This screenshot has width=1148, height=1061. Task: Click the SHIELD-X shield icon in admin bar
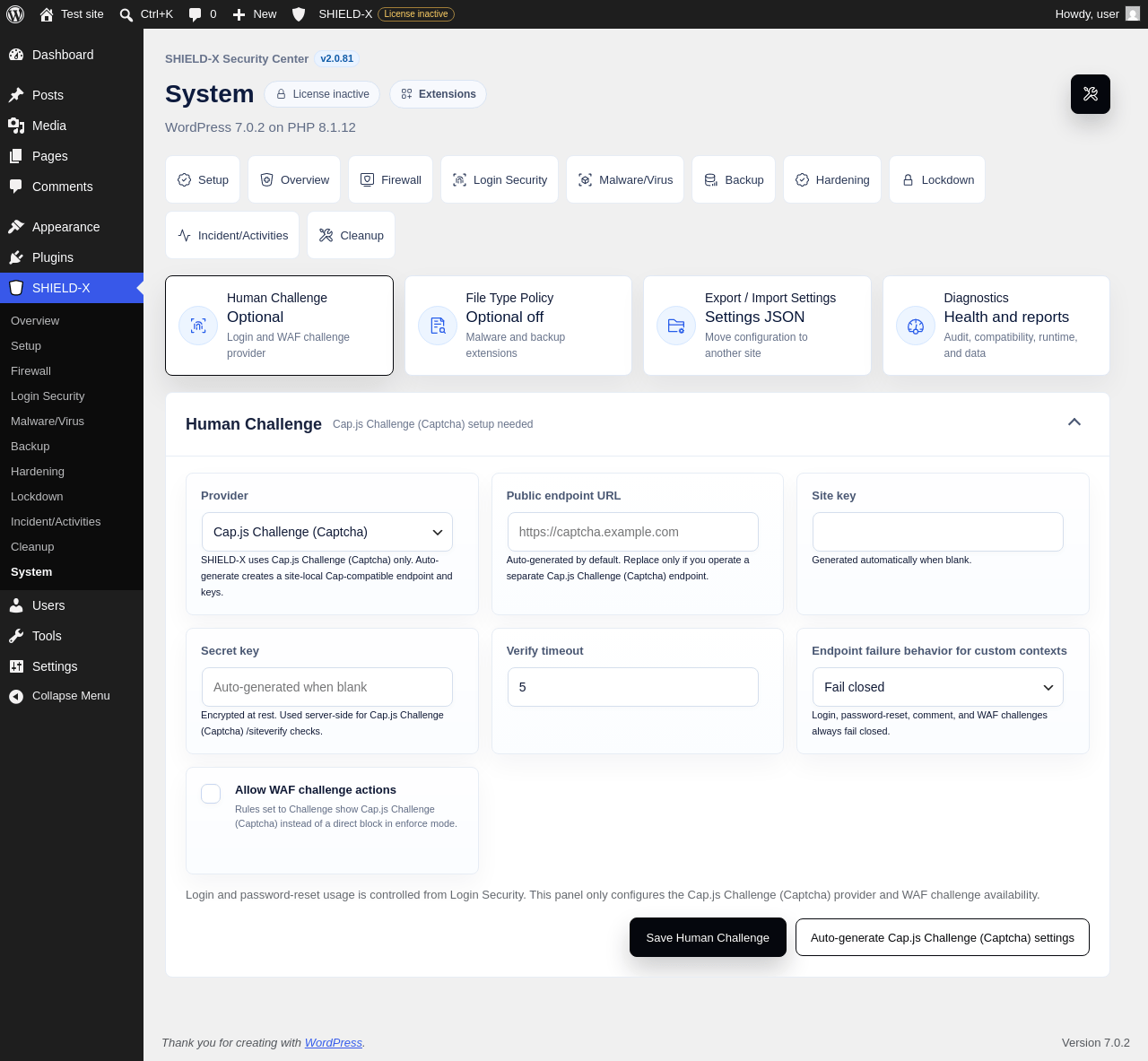tap(299, 14)
